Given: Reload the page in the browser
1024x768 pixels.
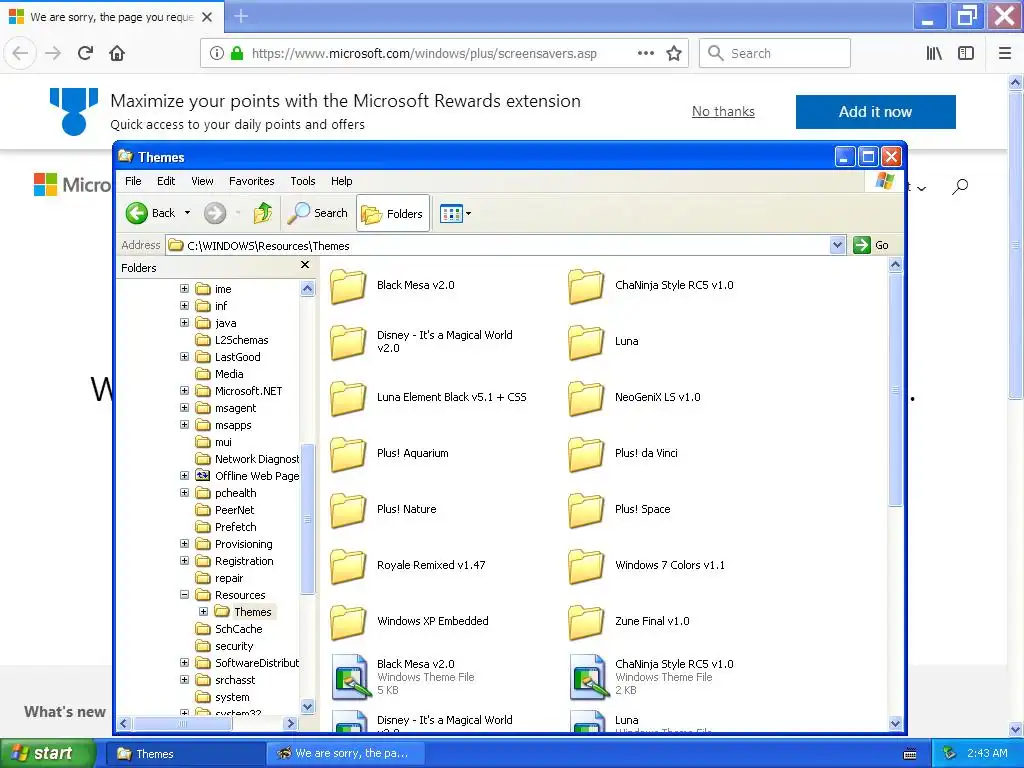Looking at the screenshot, I should (x=86, y=53).
